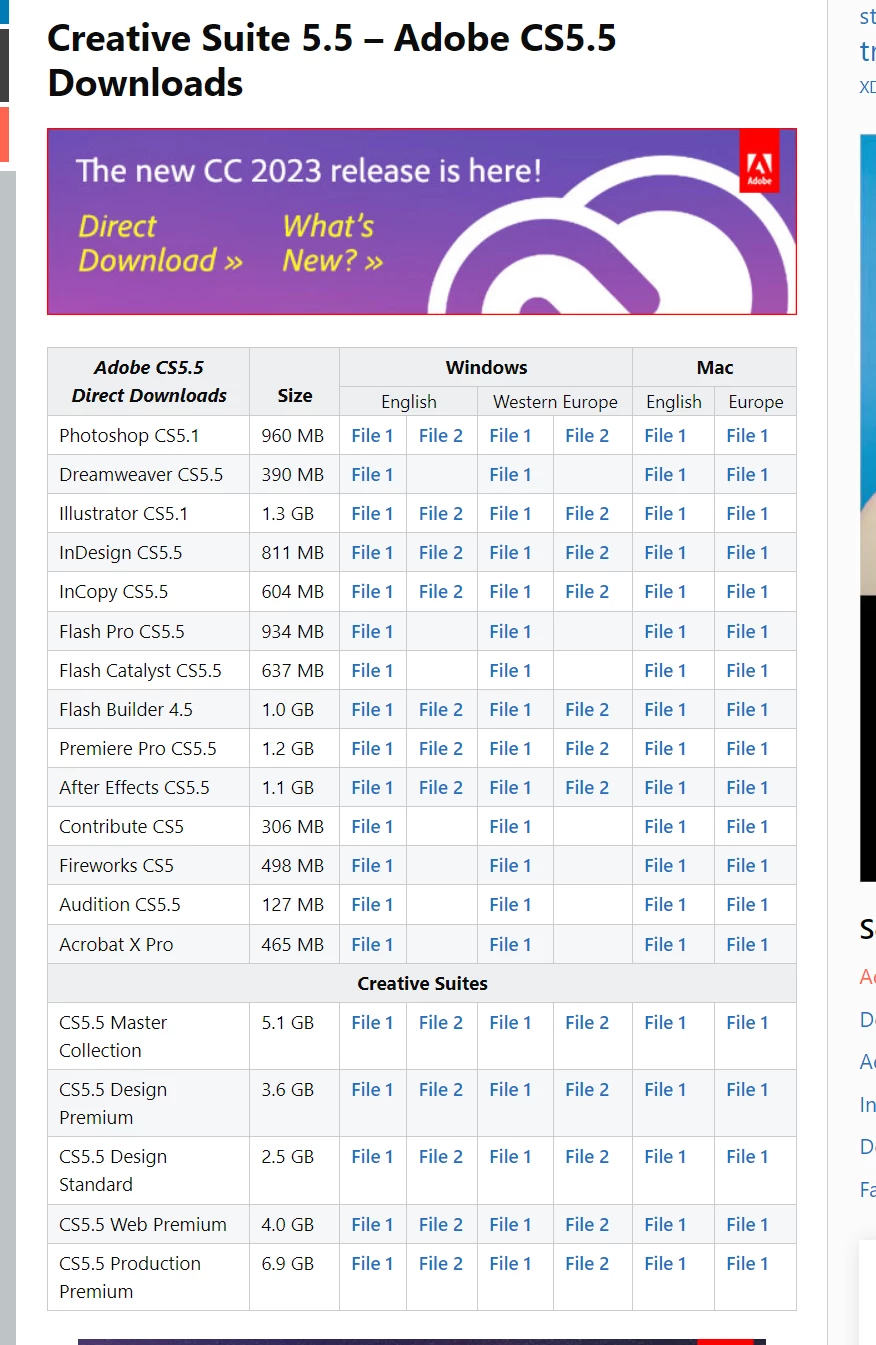Image resolution: width=876 pixels, height=1345 pixels.
Task: Download CS5.5 Master Collection Windows English File 1
Action: point(372,1022)
